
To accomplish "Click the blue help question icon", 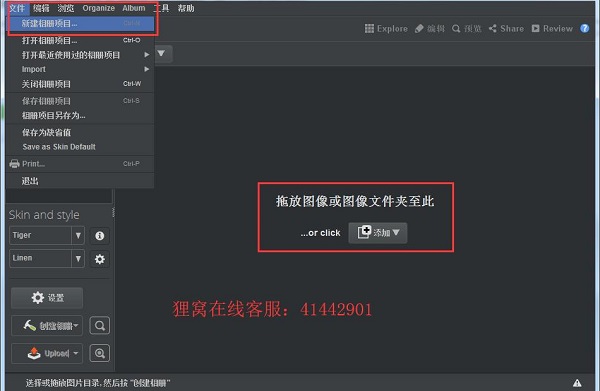I will (x=585, y=28).
